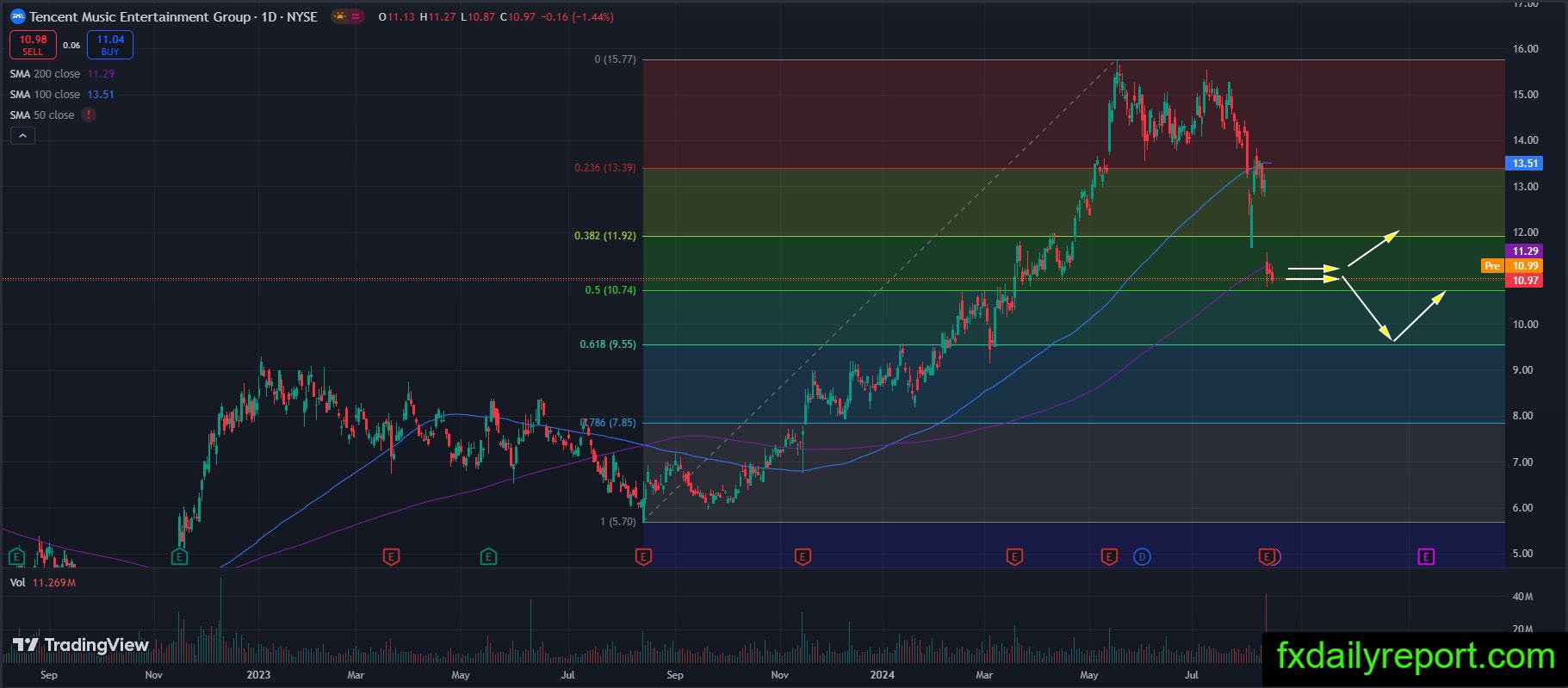Select the 0.5 (10.74) Fibonacci level label
Viewport: 1568px width, 688px height.
pyautogui.click(x=610, y=290)
